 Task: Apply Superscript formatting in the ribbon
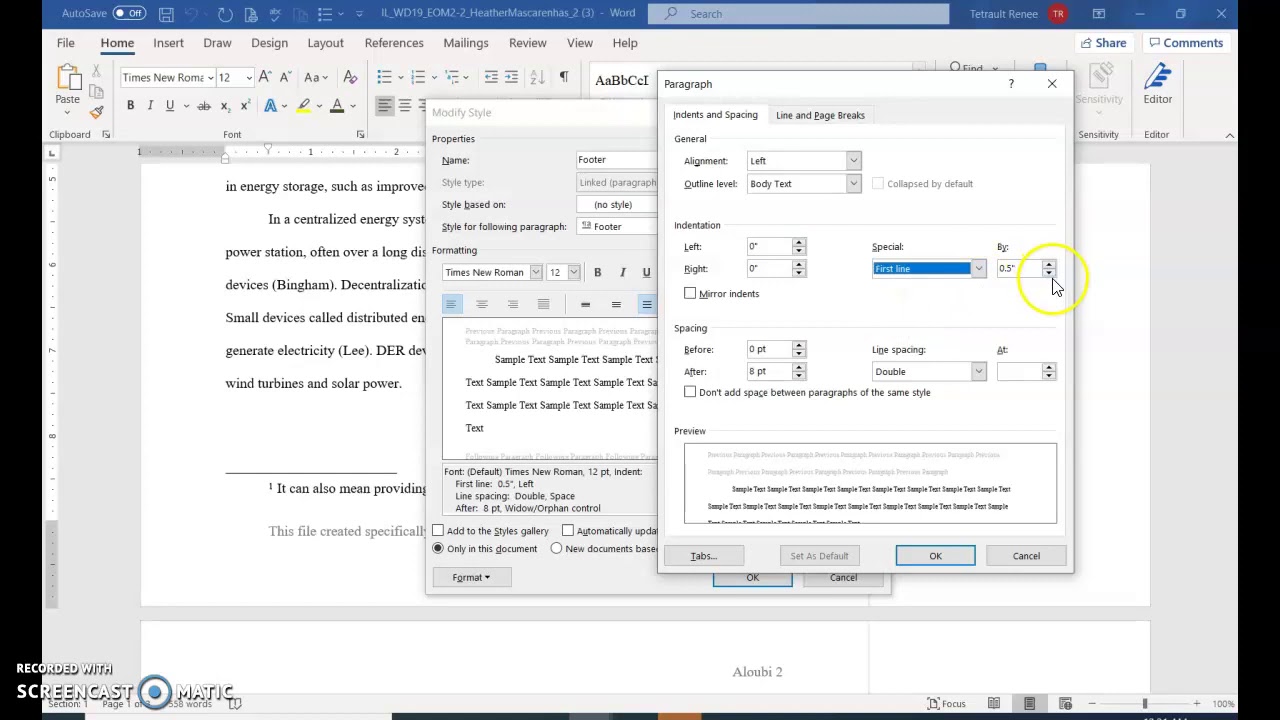(x=245, y=106)
